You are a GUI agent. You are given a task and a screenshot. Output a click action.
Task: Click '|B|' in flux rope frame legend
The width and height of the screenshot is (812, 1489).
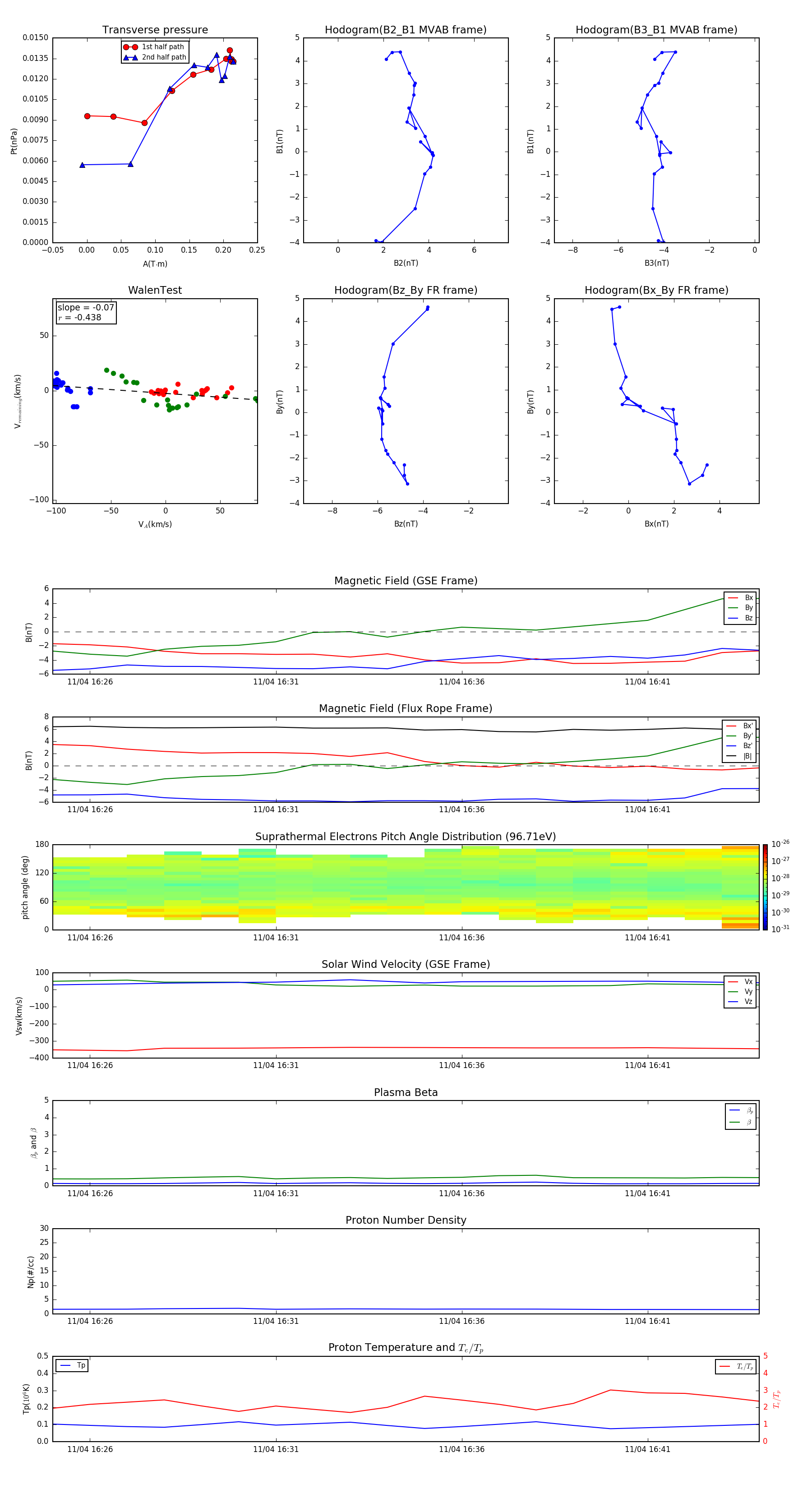coord(747,756)
